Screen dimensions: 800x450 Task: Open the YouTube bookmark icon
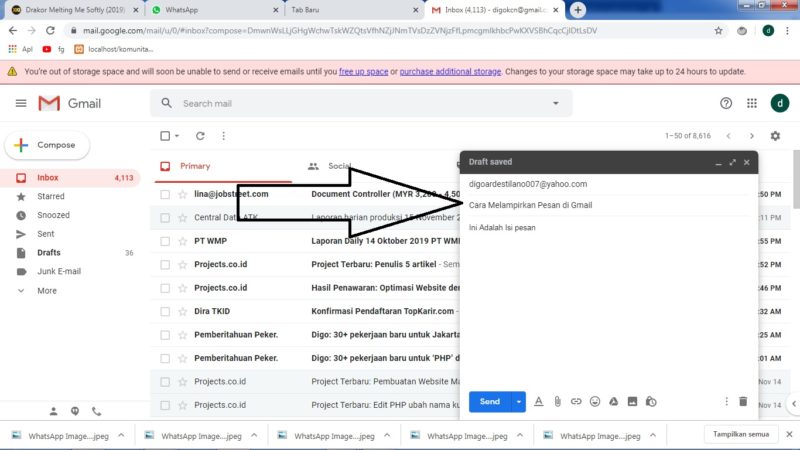(46, 49)
